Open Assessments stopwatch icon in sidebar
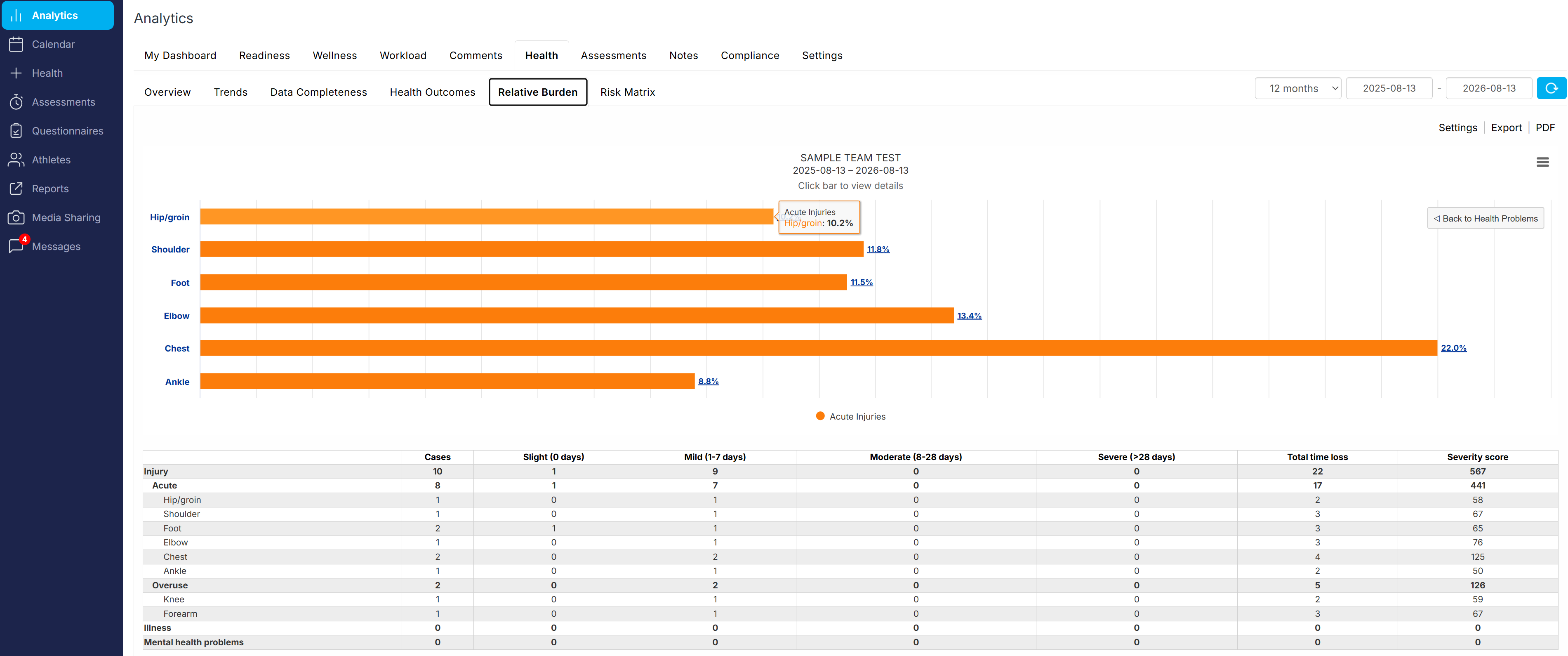 (x=16, y=102)
